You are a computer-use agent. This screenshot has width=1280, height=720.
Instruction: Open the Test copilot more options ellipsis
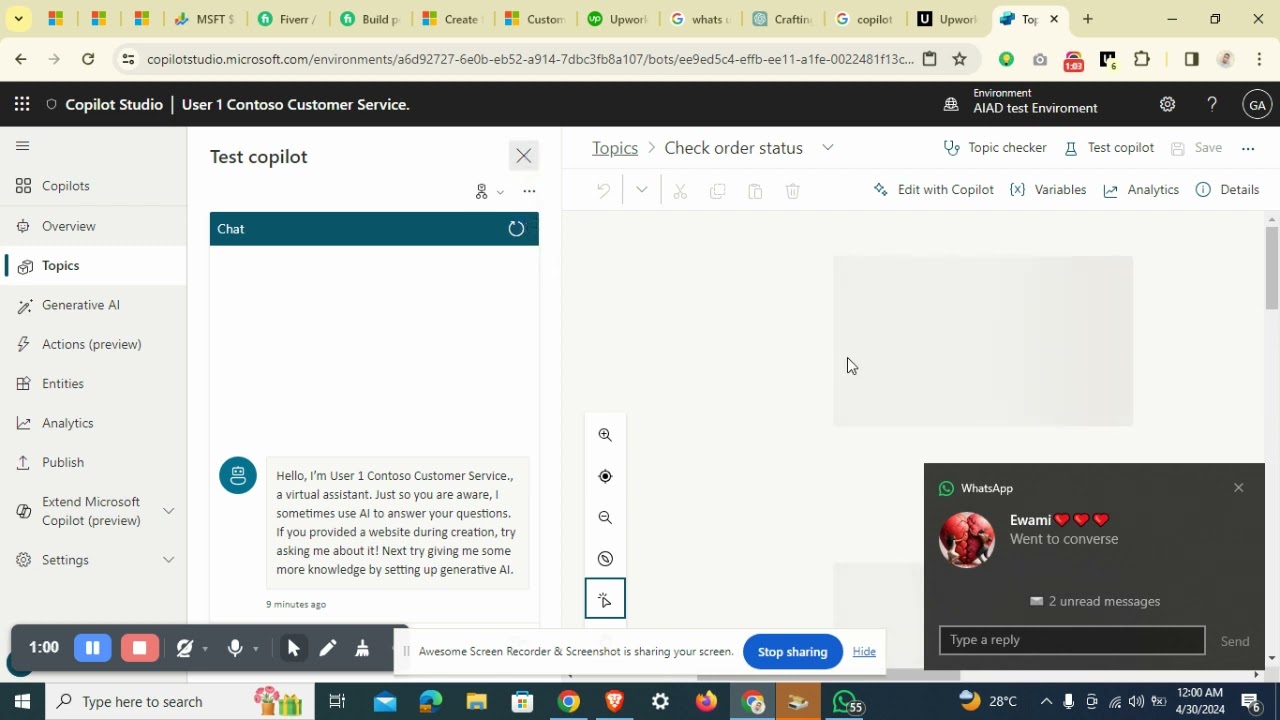click(529, 191)
